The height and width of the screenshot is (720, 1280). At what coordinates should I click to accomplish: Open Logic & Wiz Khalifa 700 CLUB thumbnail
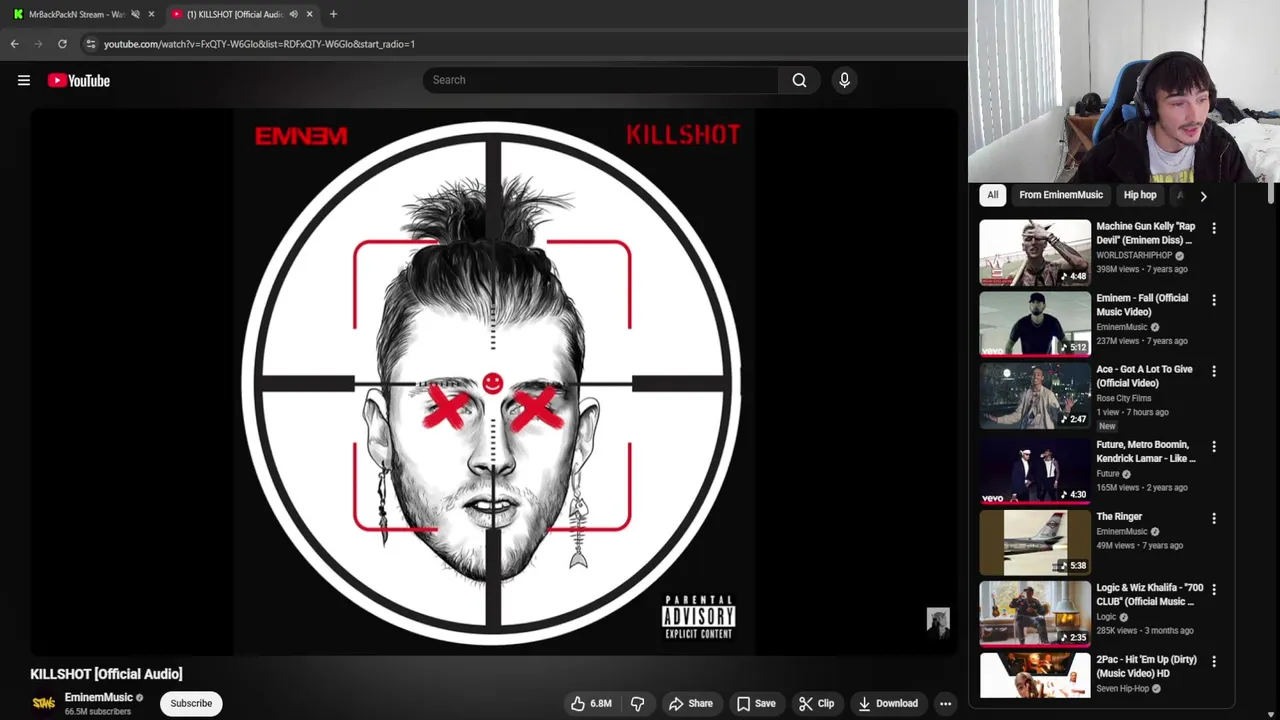[x=1035, y=613]
